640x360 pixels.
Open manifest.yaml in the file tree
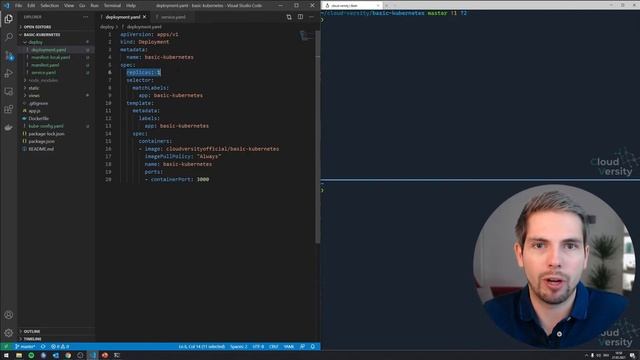(45, 65)
